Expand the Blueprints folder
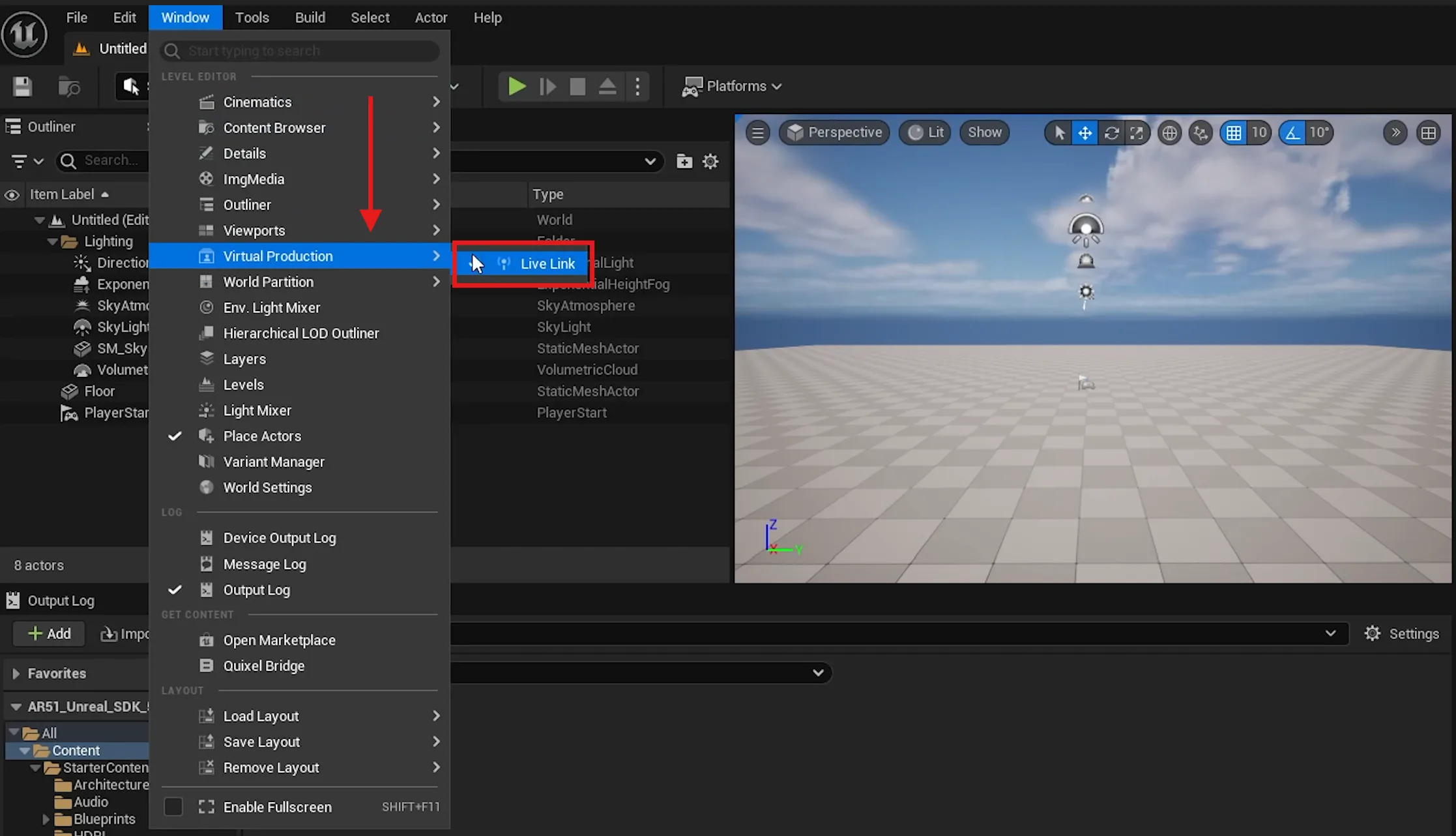Image resolution: width=1456 pixels, height=836 pixels. click(46, 819)
